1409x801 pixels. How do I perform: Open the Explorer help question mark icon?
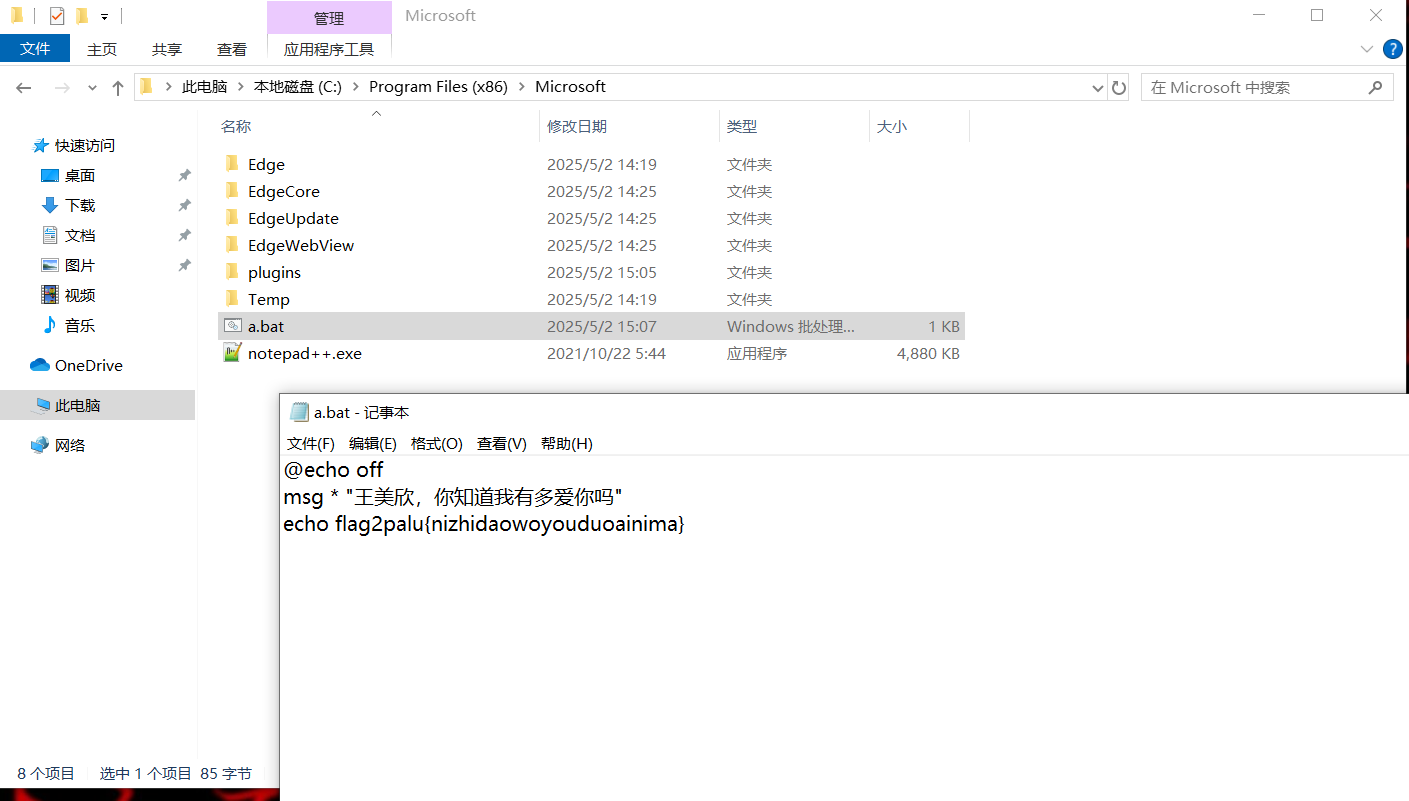click(x=1392, y=49)
